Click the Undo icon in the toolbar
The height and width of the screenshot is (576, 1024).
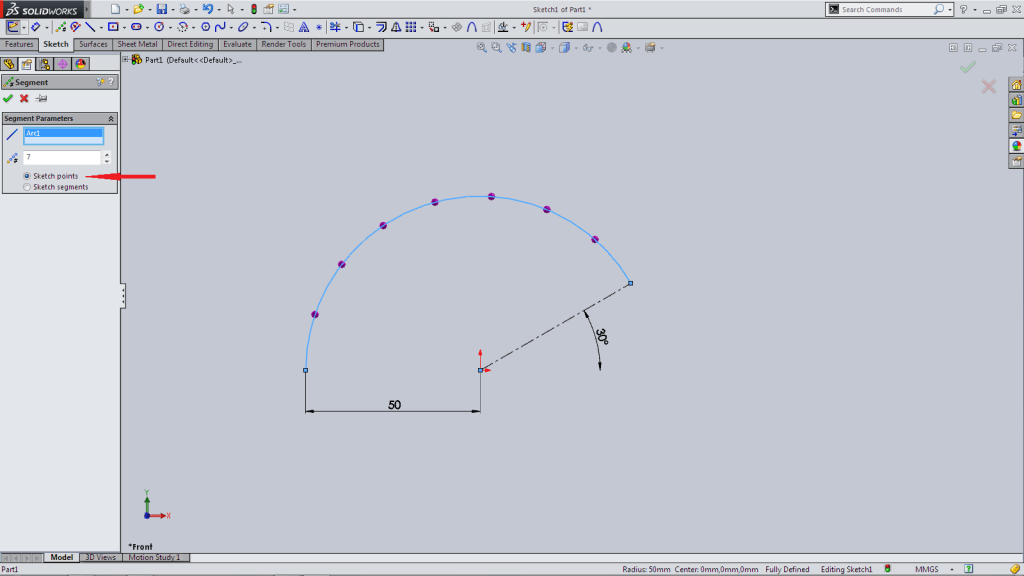[208, 9]
